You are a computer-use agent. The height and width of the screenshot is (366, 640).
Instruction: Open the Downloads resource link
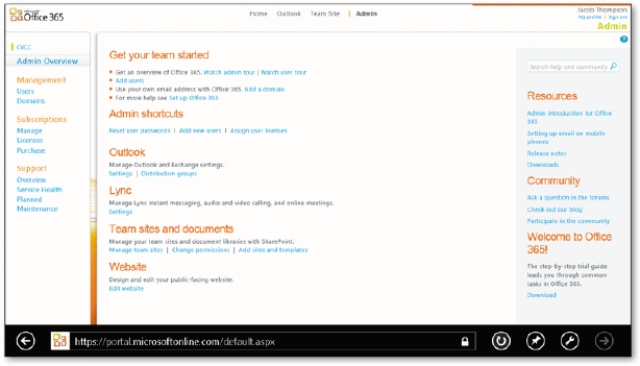tap(543, 165)
